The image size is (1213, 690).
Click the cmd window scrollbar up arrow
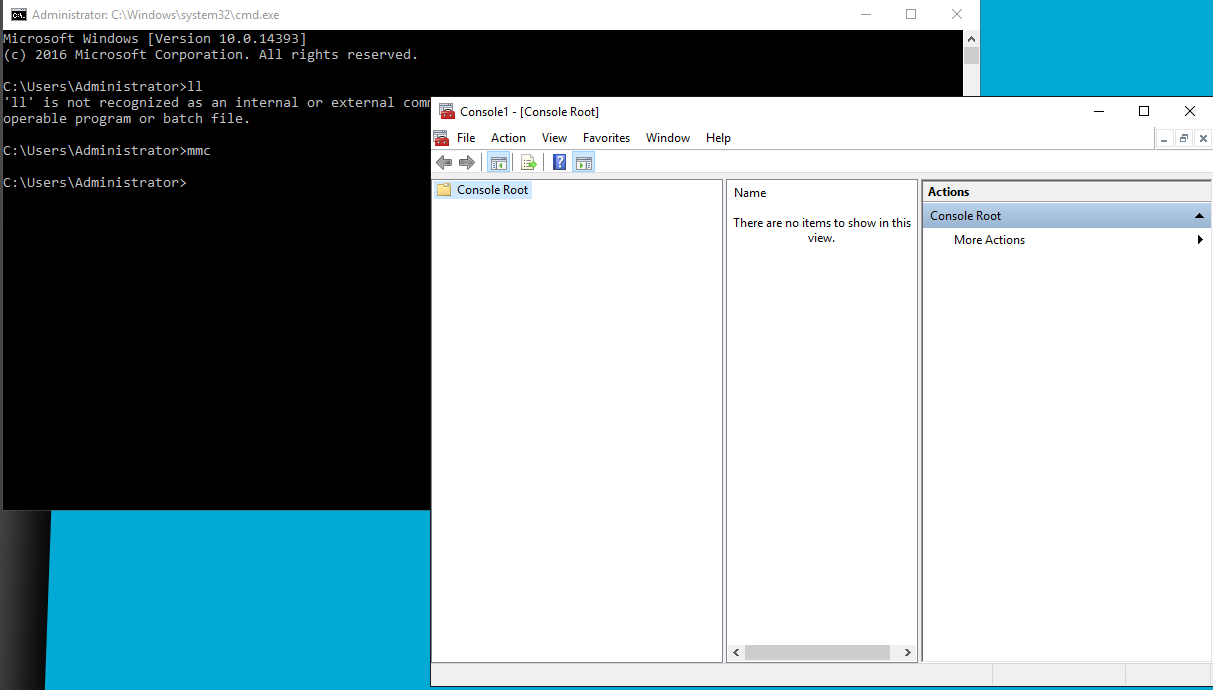coord(971,38)
